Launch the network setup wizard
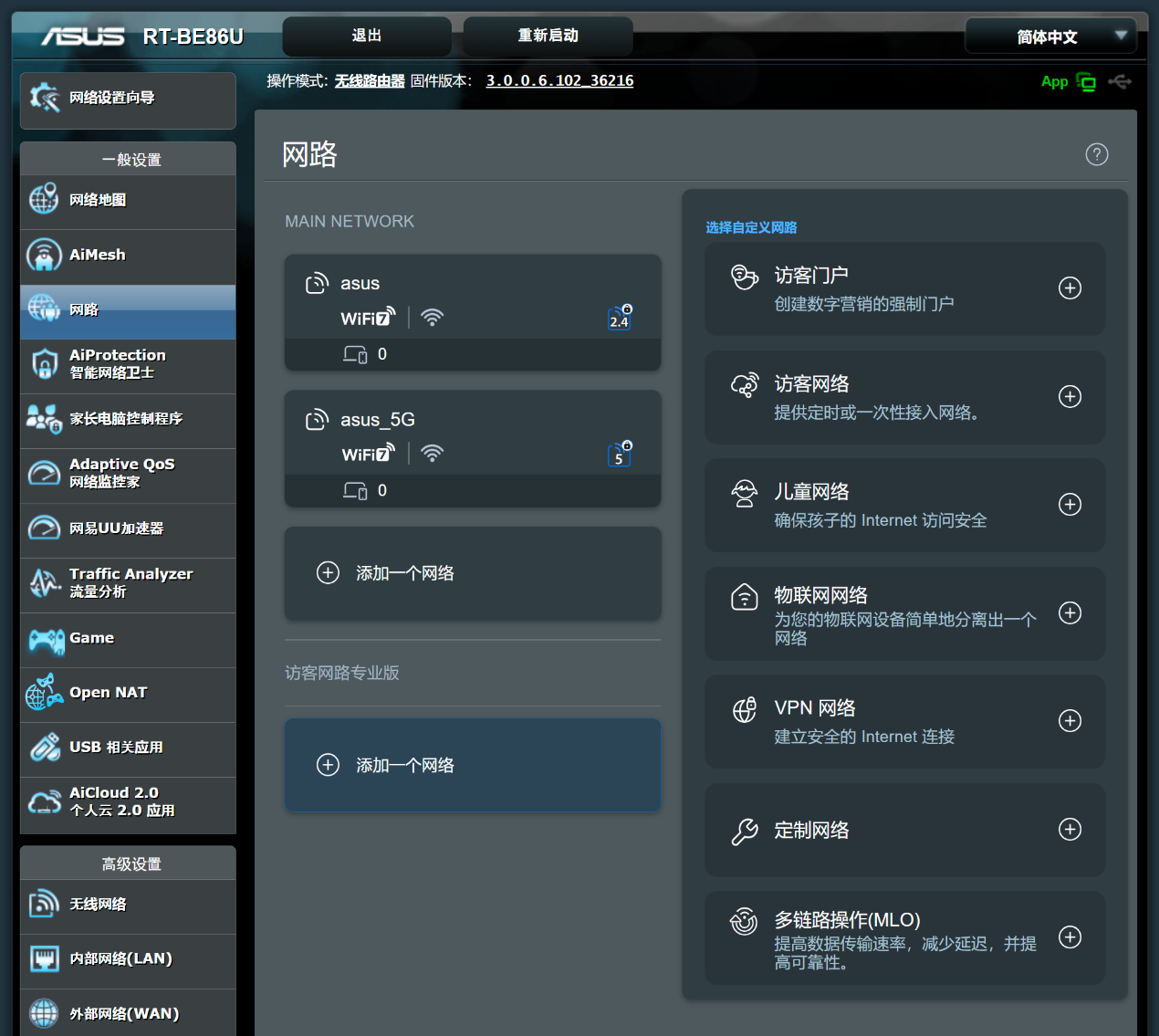 tap(128, 99)
